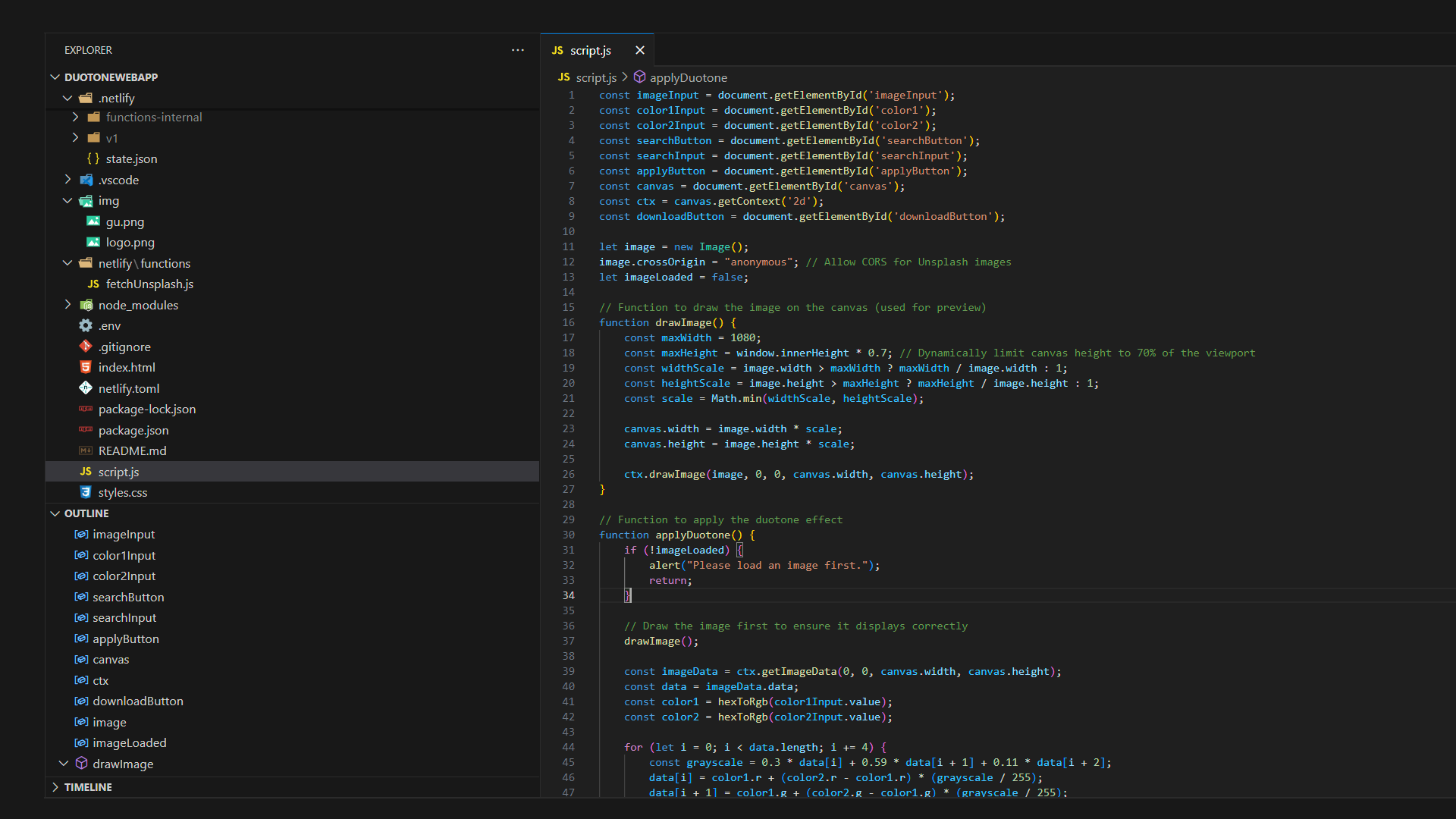
Task: Click the ctx variable icon in outline
Action: click(81, 680)
